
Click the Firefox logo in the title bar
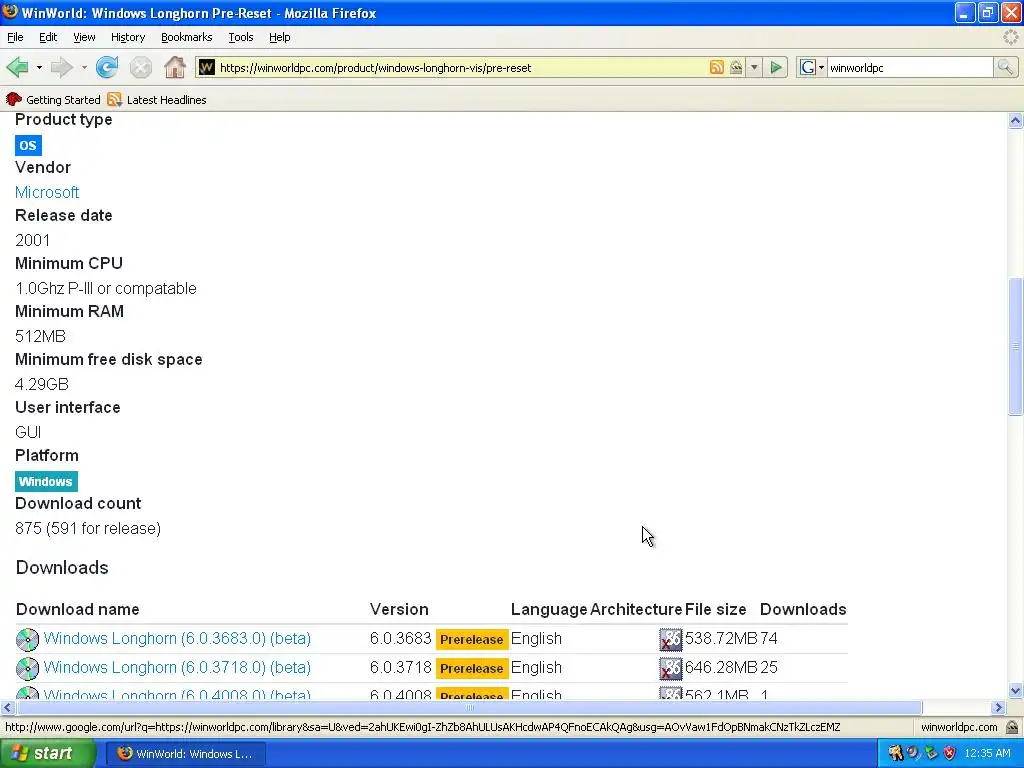(10, 12)
